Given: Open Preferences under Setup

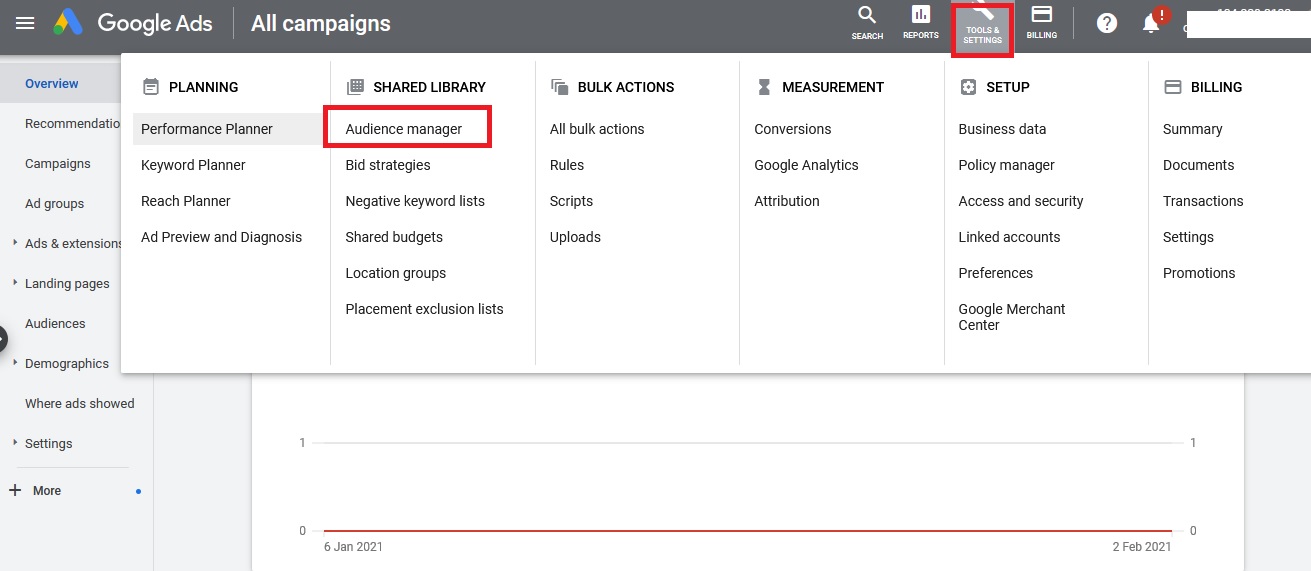Looking at the screenshot, I should click(996, 273).
